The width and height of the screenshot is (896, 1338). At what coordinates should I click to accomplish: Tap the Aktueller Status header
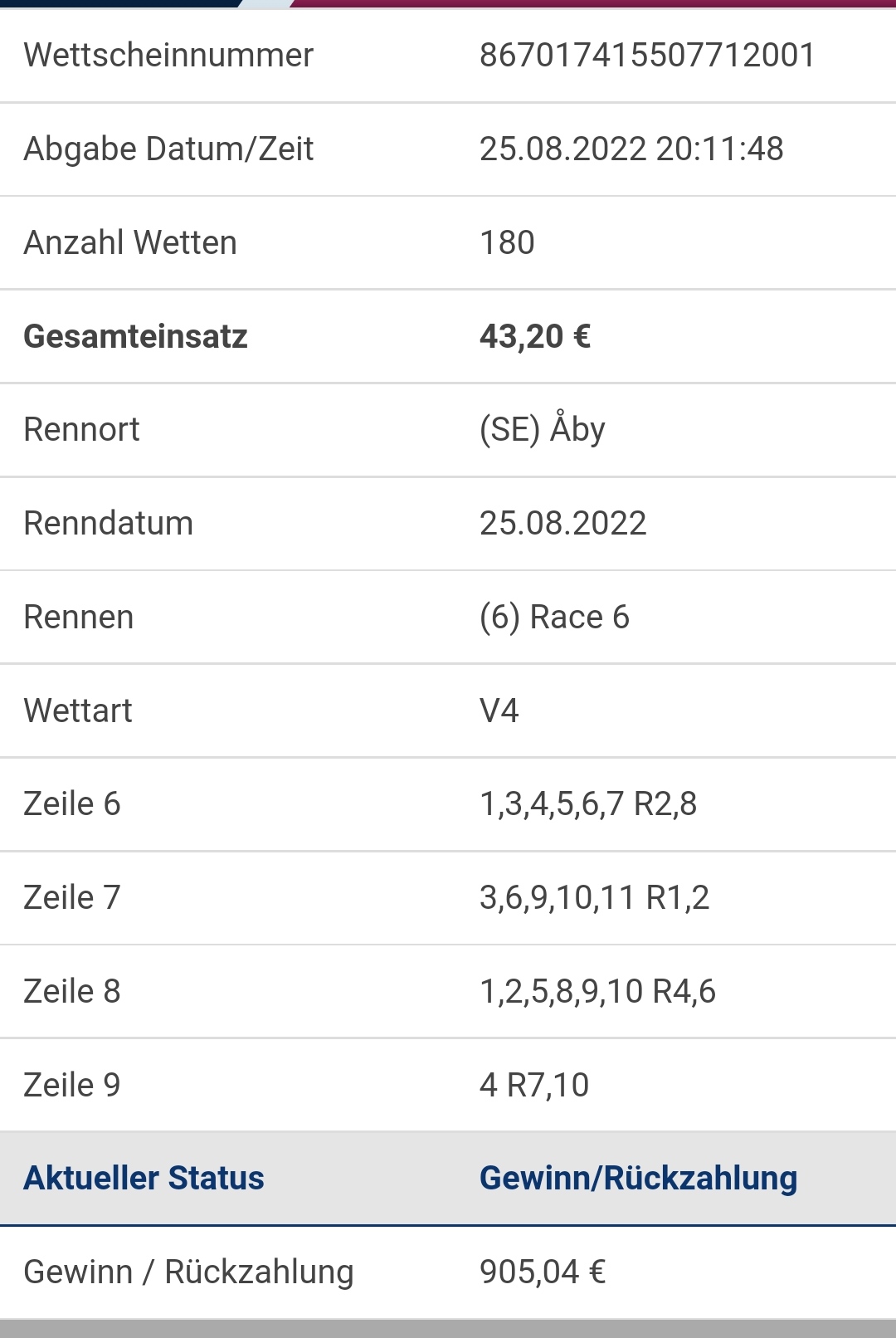(x=144, y=1179)
